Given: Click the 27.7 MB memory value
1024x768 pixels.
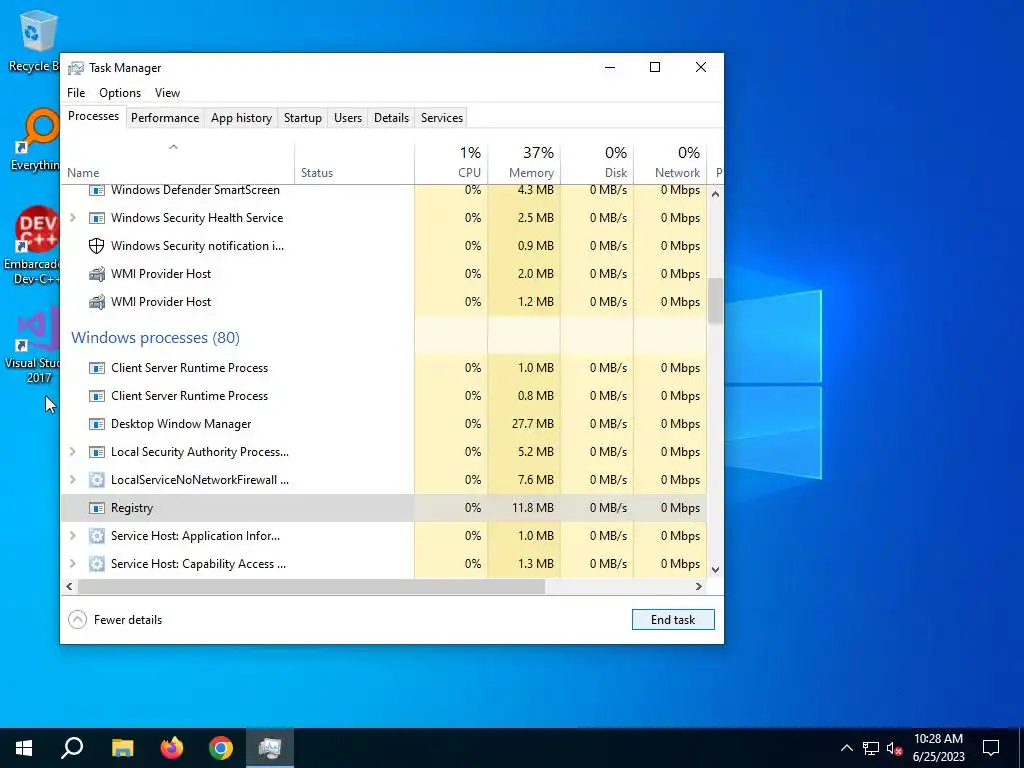Looking at the screenshot, I should pos(533,424).
